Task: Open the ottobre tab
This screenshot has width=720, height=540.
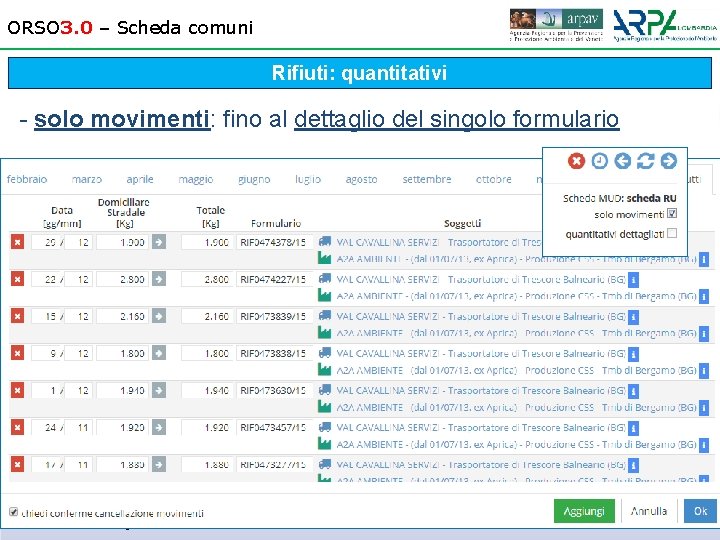Action: click(494, 179)
